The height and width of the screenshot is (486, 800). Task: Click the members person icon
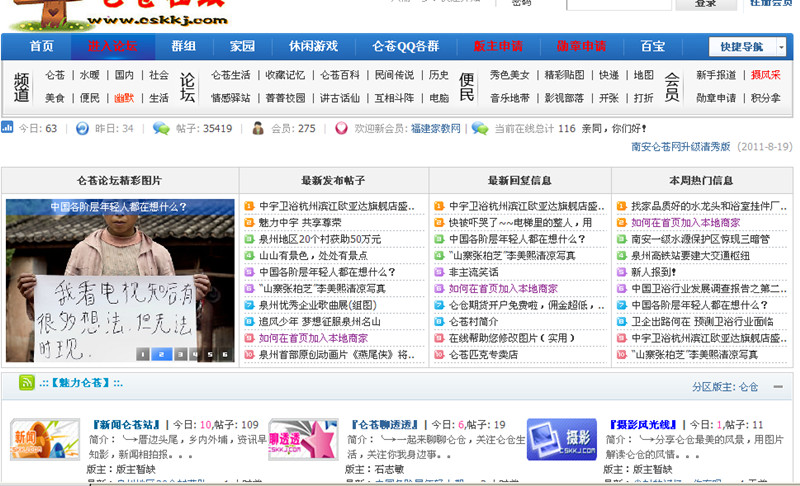(x=258, y=129)
